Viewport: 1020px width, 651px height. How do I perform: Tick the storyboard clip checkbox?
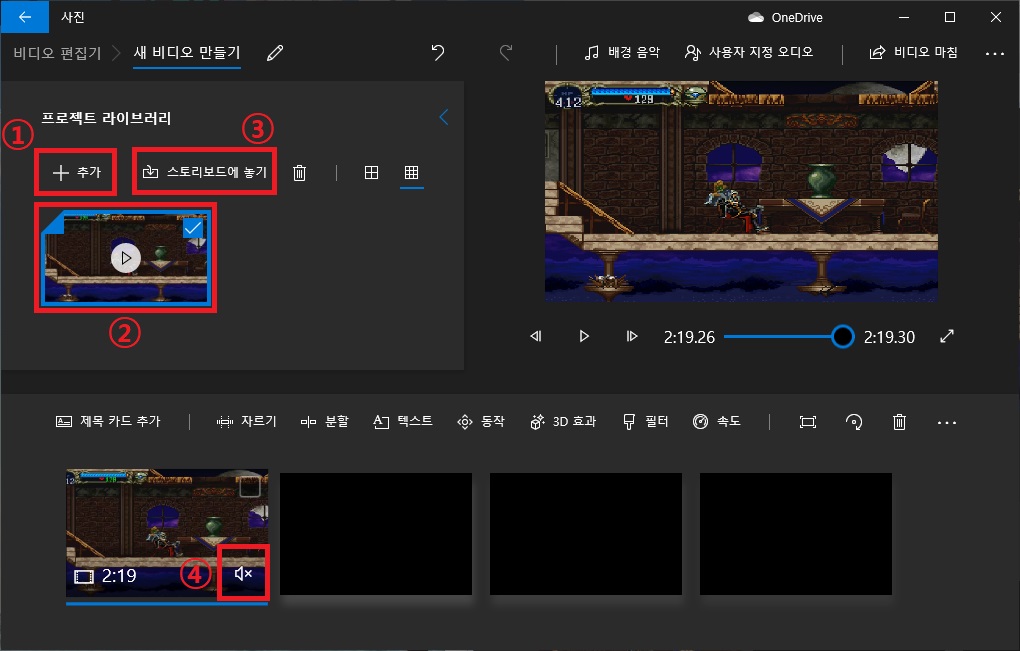click(250, 486)
